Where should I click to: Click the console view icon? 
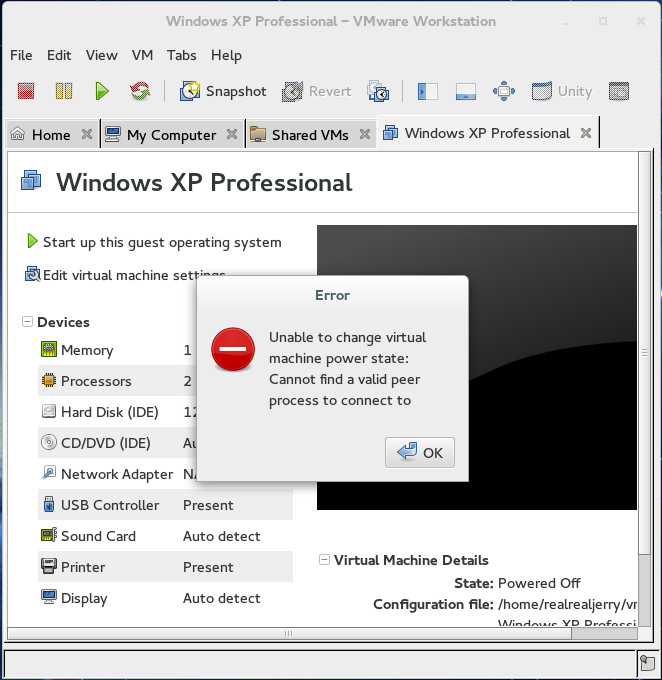click(619, 91)
